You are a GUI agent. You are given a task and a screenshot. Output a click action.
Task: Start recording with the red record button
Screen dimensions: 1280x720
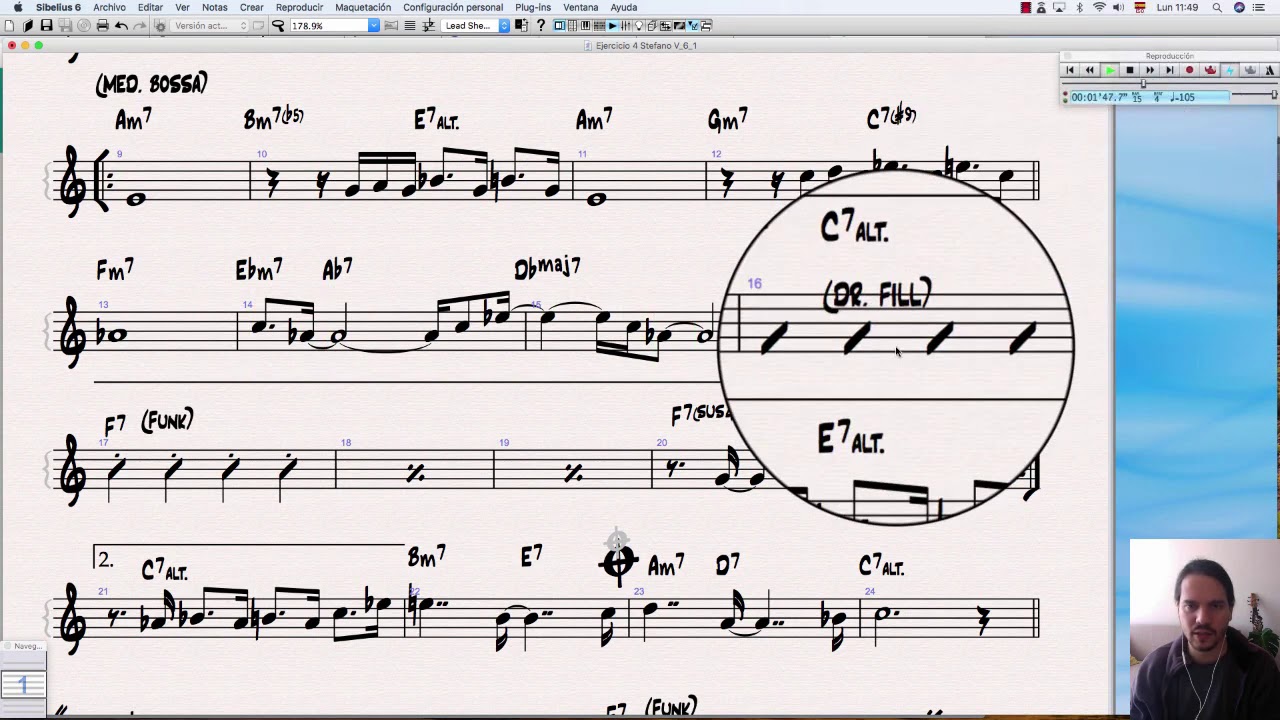[1189, 70]
